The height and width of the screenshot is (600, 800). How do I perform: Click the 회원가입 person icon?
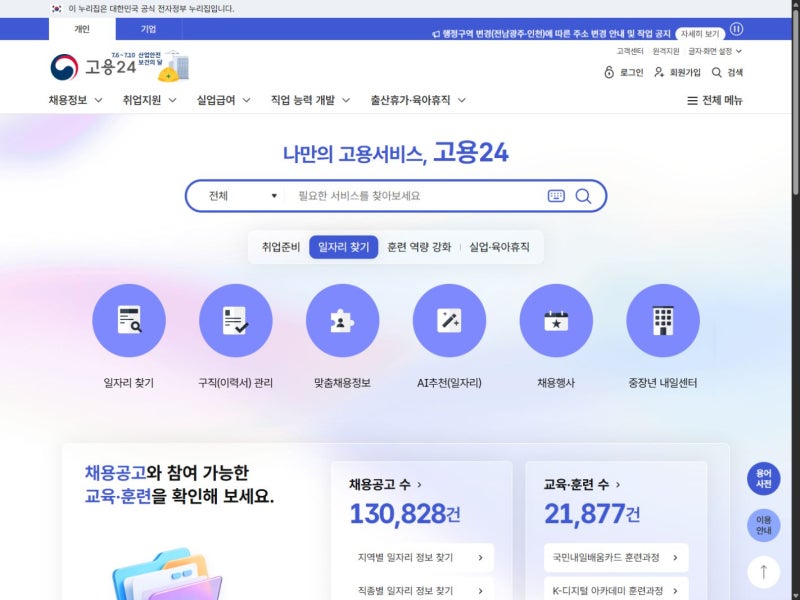tap(659, 72)
